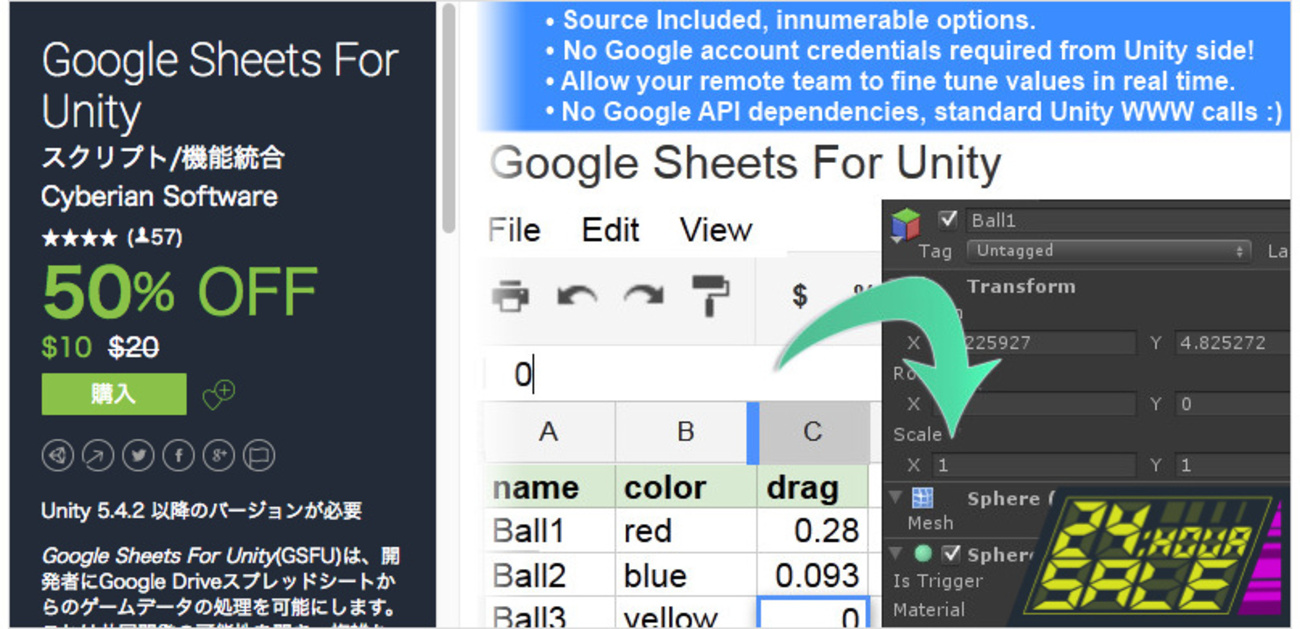Screen dimensions: 1300x629
Task: Select the 'yellow' color cell
Action: point(685,614)
